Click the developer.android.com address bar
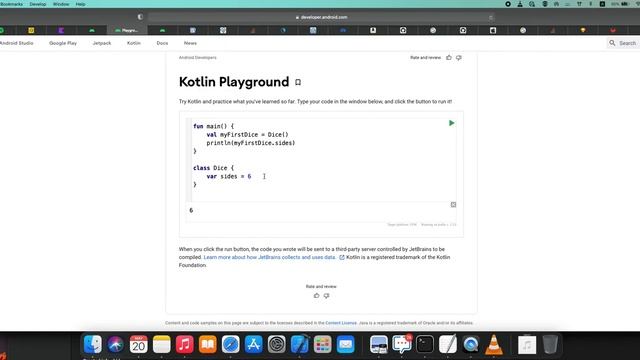 [x=321, y=17]
